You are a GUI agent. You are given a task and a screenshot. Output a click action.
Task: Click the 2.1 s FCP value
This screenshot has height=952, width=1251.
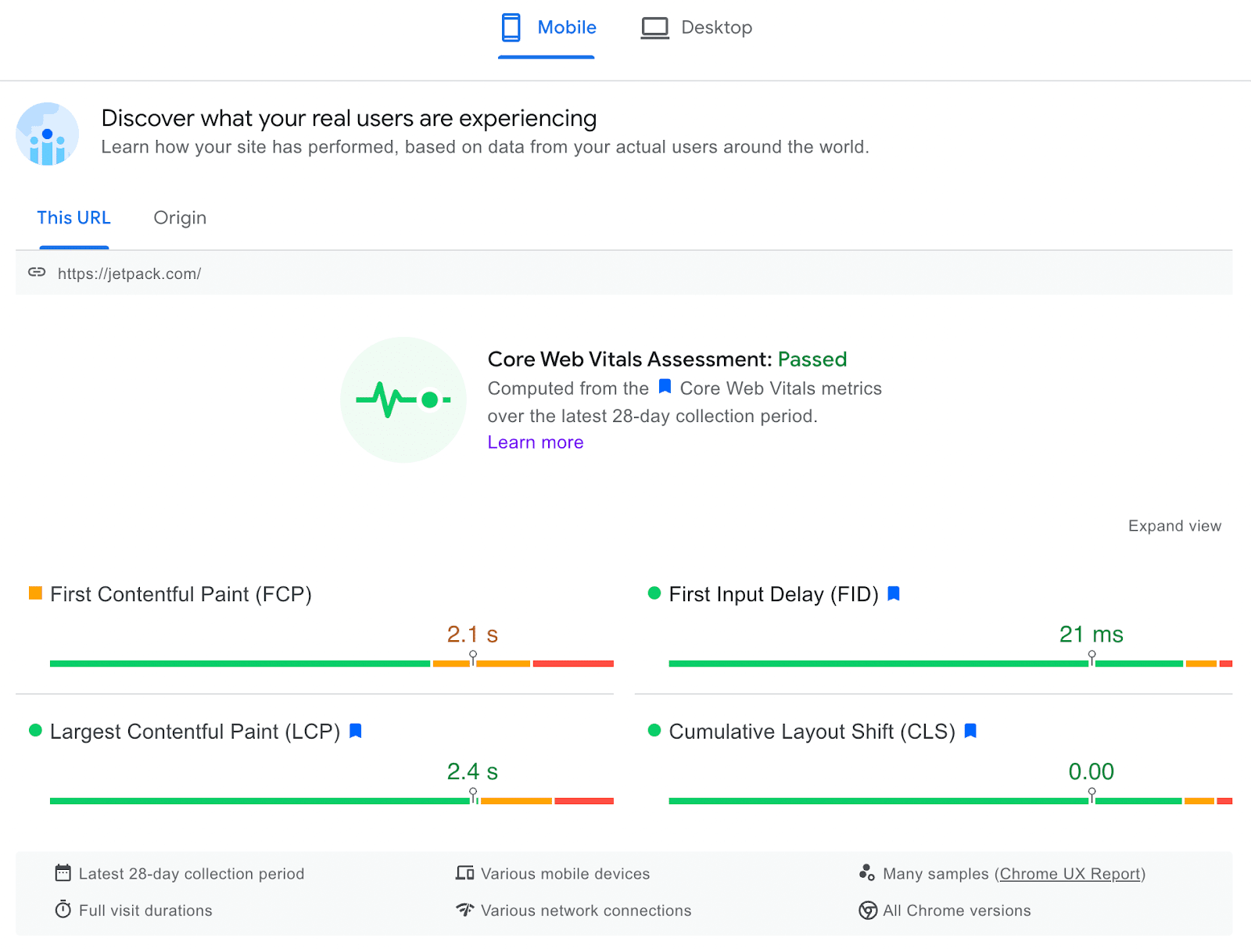pos(472,634)
